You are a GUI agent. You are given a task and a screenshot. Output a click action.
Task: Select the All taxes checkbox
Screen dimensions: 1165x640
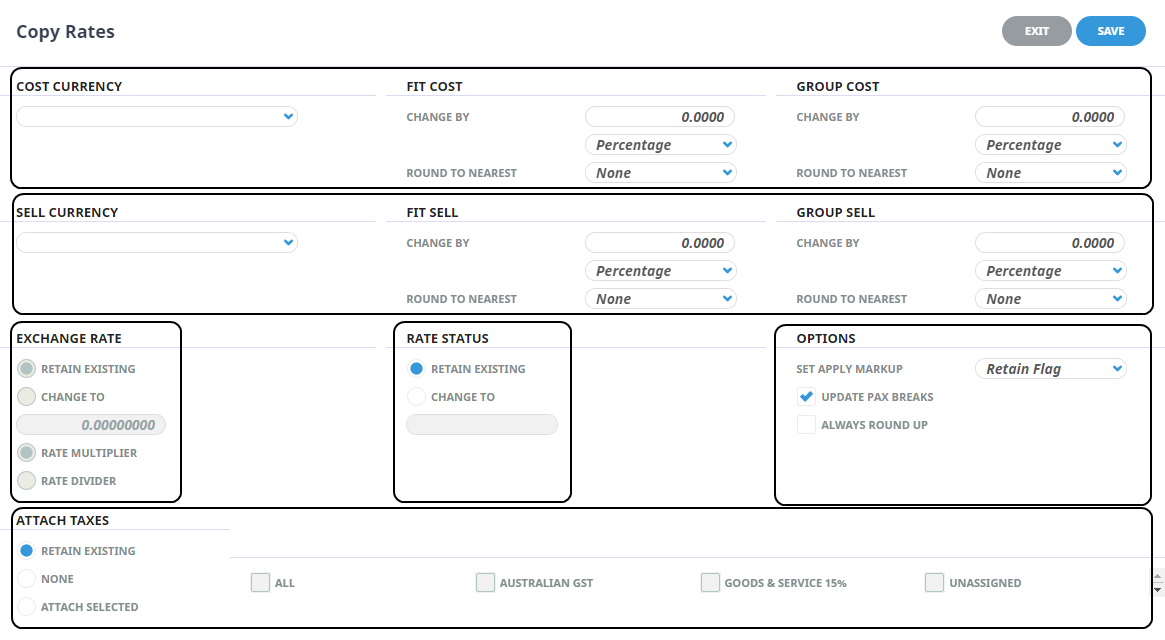[260, 583]
